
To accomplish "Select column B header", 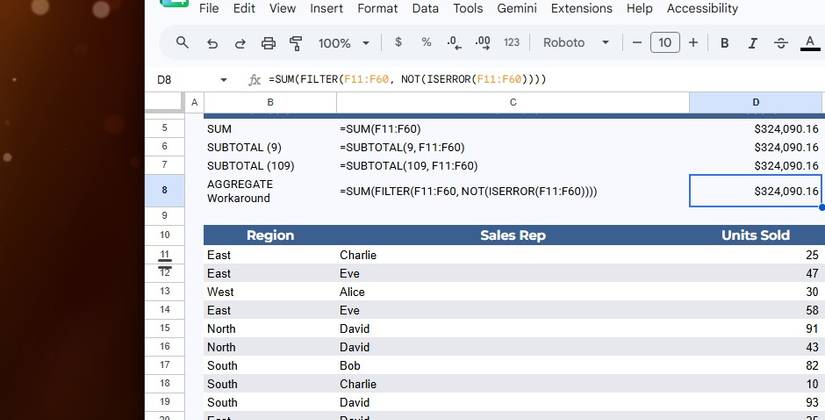I will (270, 103).
